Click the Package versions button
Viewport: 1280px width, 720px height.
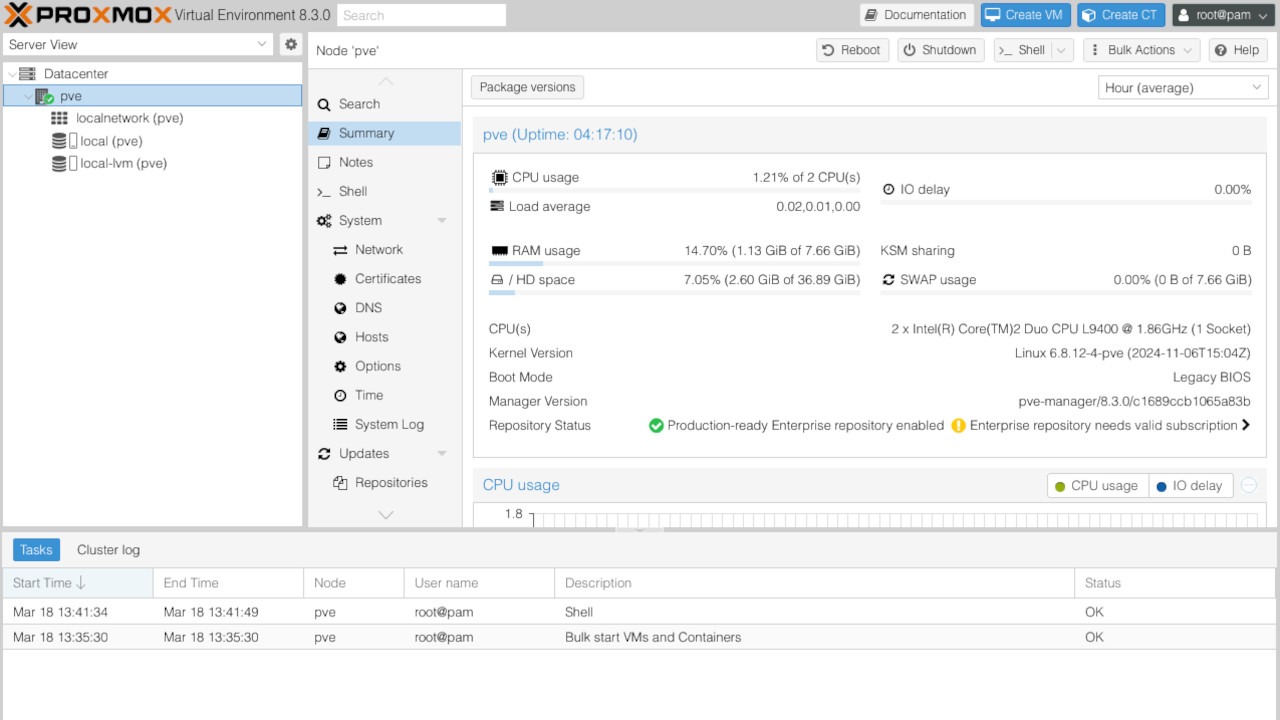click(527, 87)
